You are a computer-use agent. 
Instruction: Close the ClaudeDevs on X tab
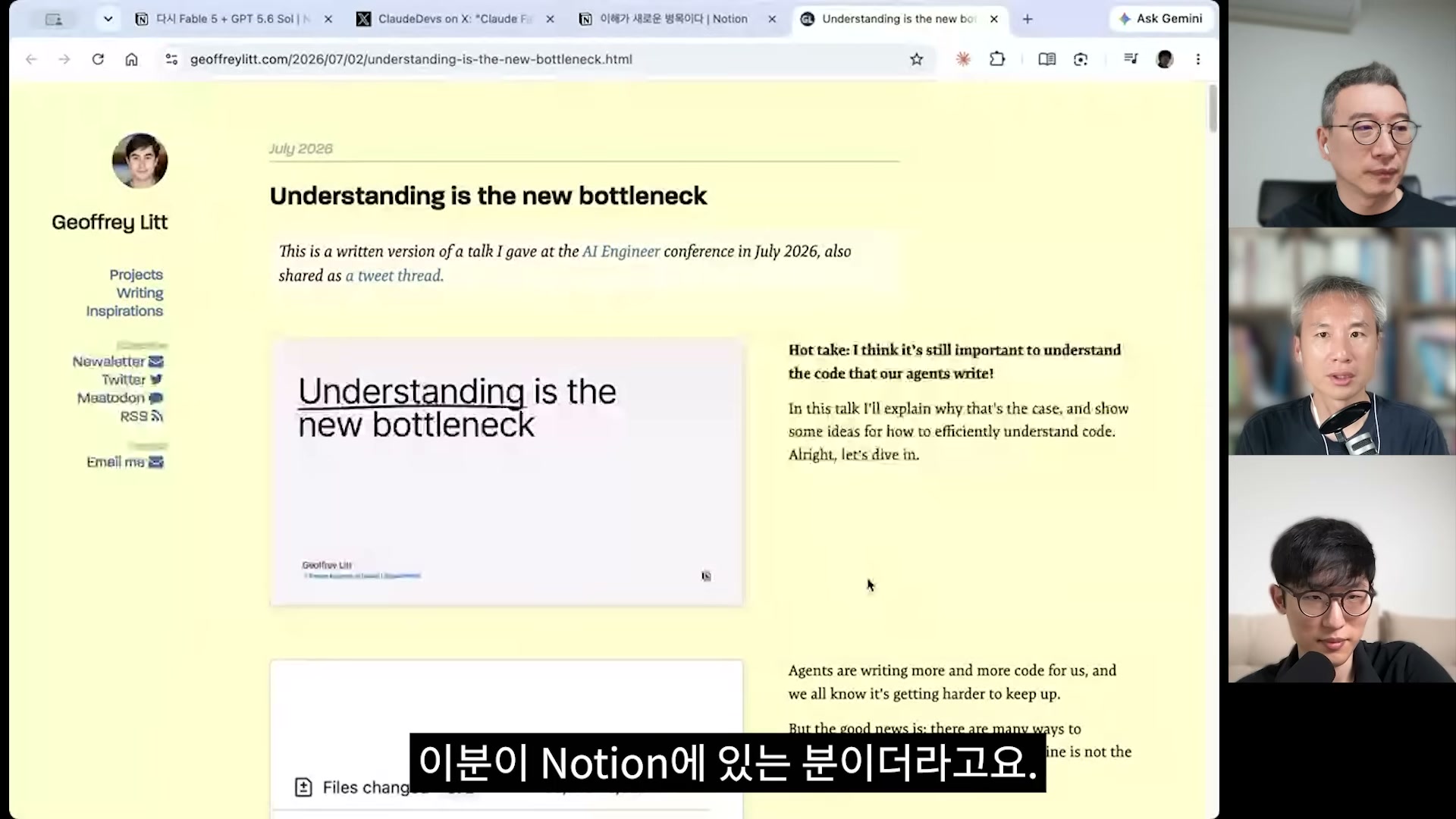point(551,19)
